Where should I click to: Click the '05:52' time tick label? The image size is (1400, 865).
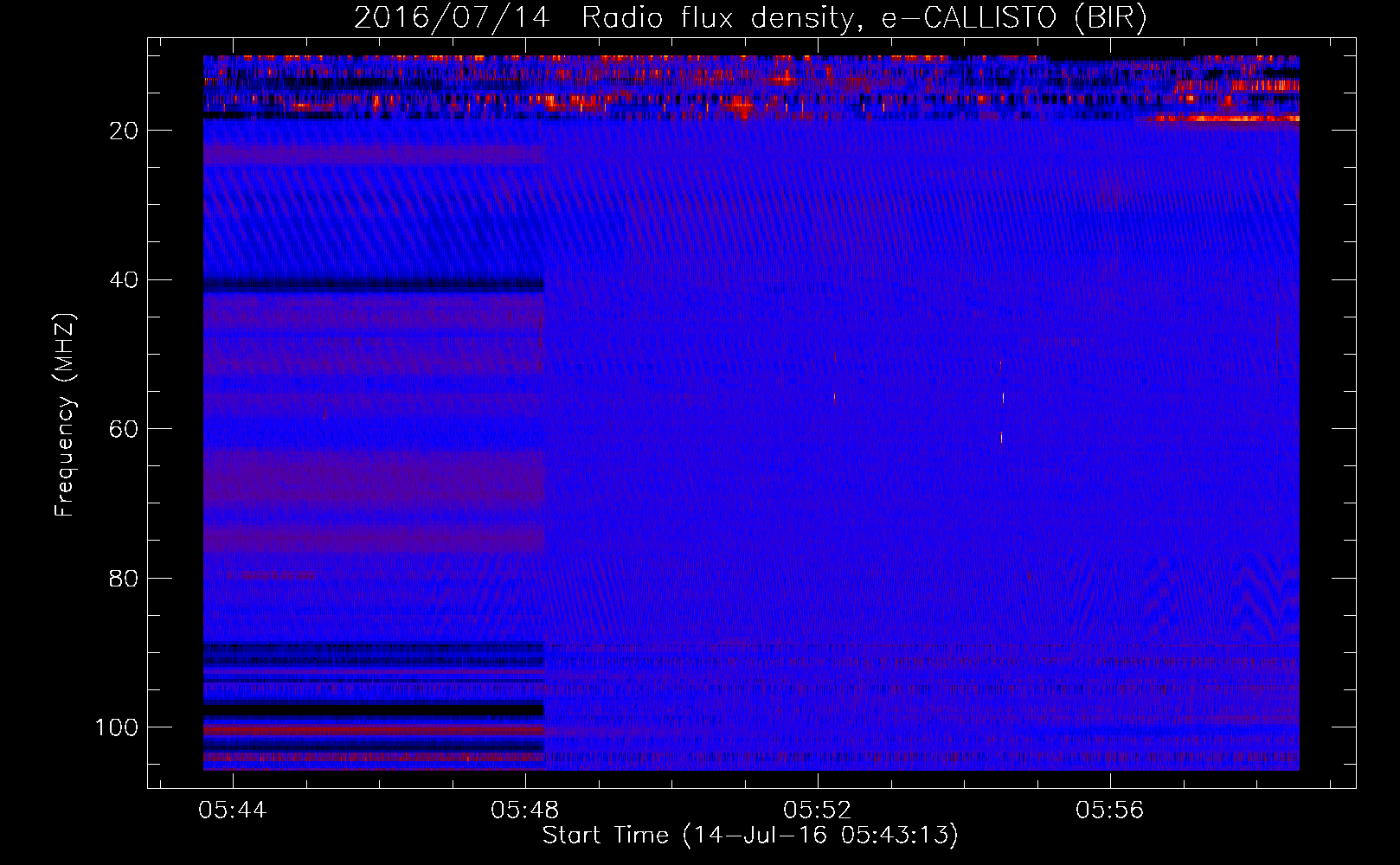pyautogui.click(x=818, y=811)
